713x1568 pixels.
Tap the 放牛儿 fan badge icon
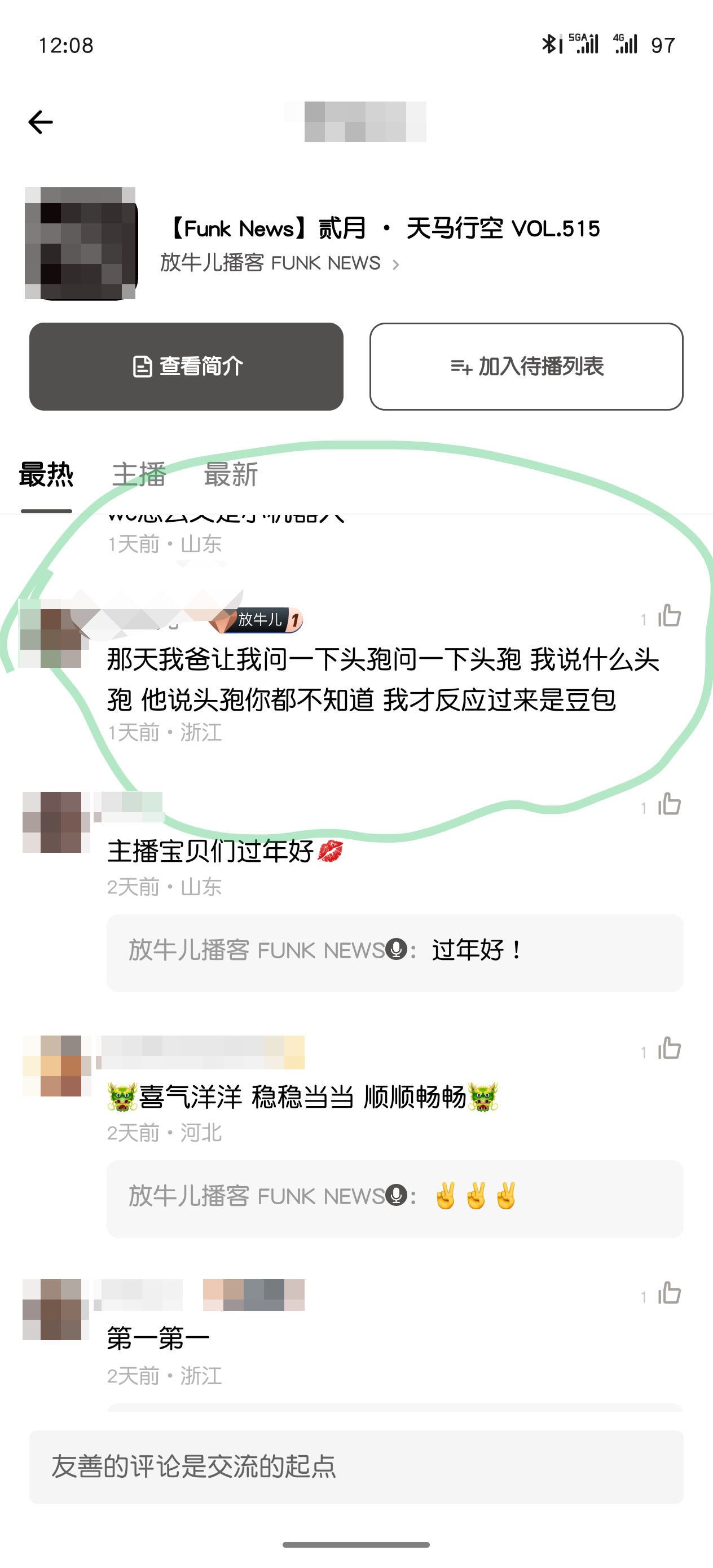tap(259, 620)
